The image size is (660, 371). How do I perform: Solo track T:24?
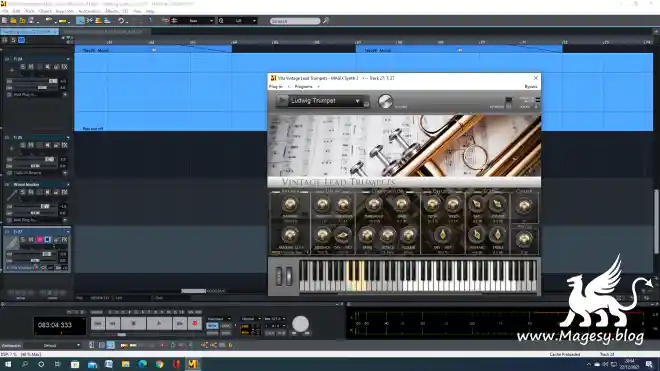click(23, 67)
